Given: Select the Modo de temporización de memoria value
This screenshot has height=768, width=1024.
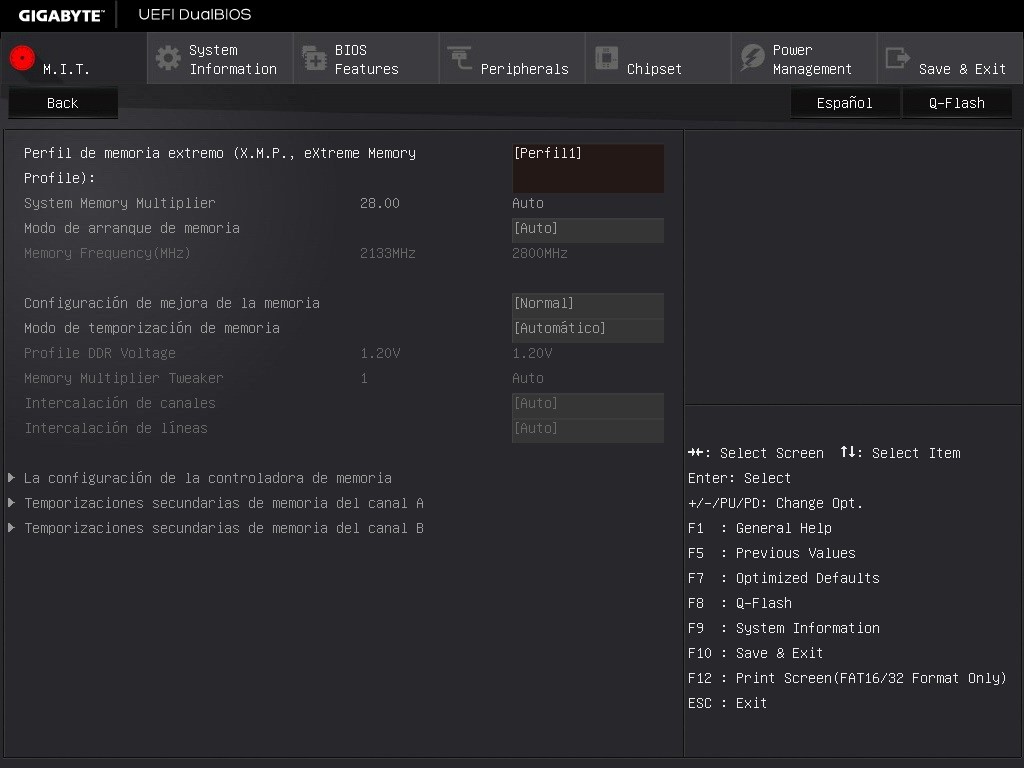Looking at the screenshot, I should tap(587, 329).
